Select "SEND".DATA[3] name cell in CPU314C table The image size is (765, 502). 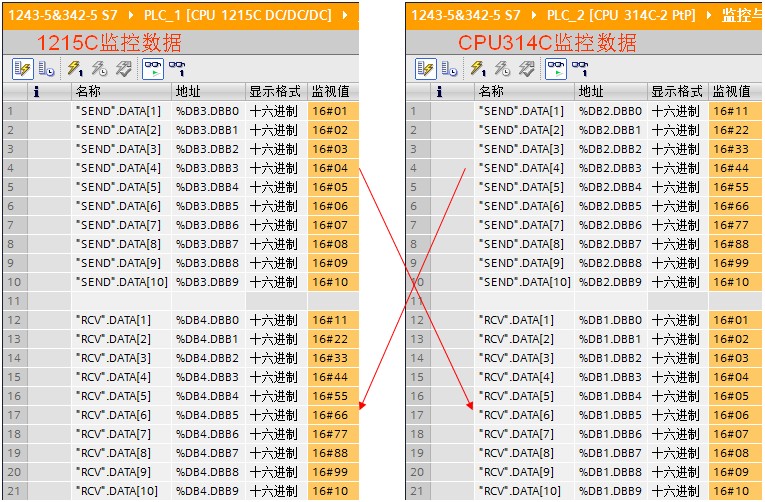tap(524, 149)
